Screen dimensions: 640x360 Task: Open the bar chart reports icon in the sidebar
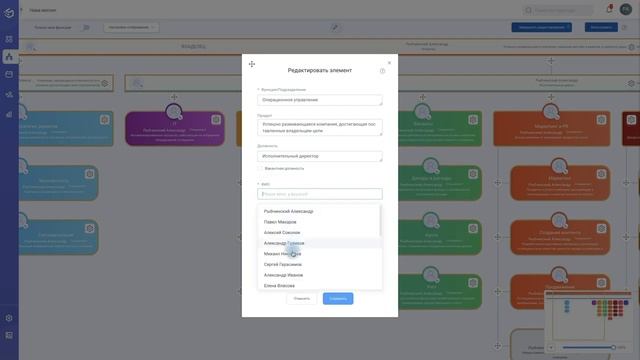point(9,114)
